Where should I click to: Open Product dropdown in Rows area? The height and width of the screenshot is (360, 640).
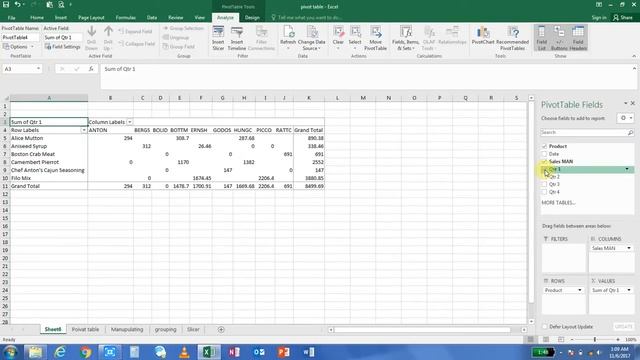tap(580, 290)
